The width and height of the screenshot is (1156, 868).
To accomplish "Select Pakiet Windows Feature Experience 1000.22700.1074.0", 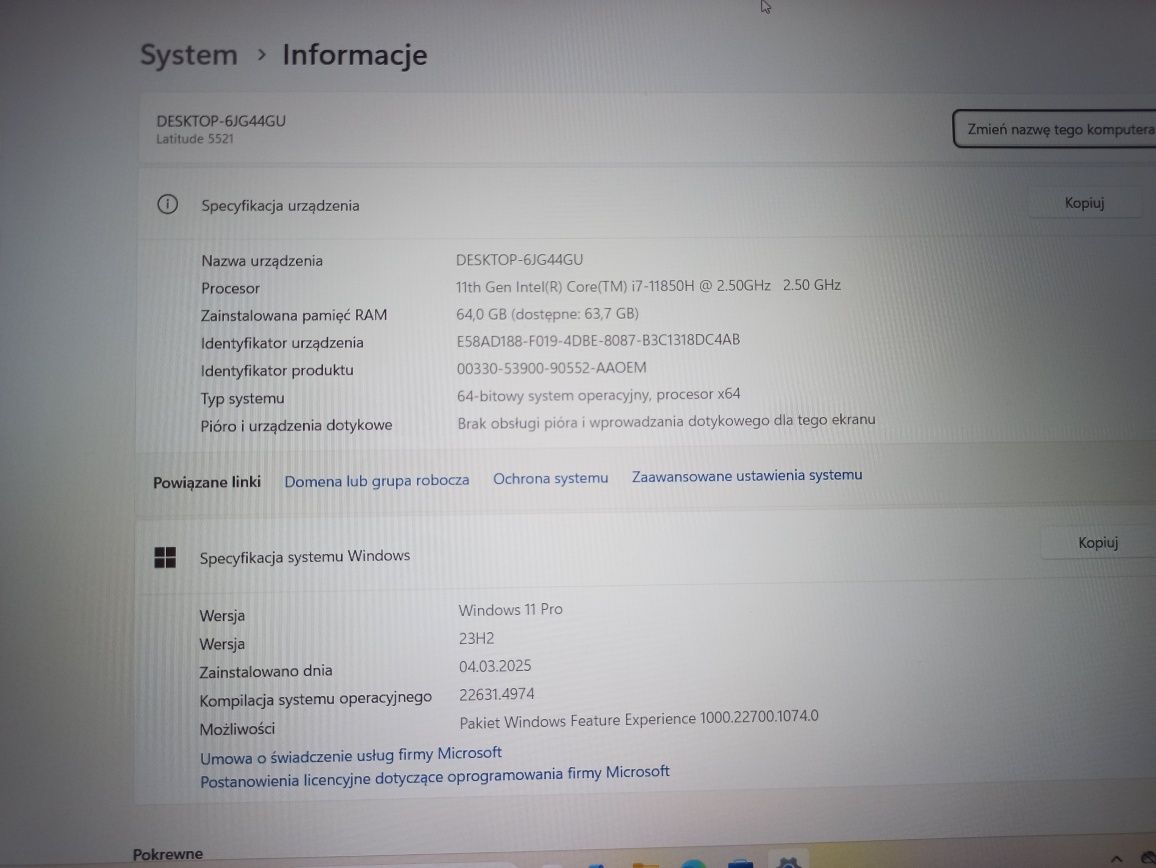I will click(x=638, y=719).
